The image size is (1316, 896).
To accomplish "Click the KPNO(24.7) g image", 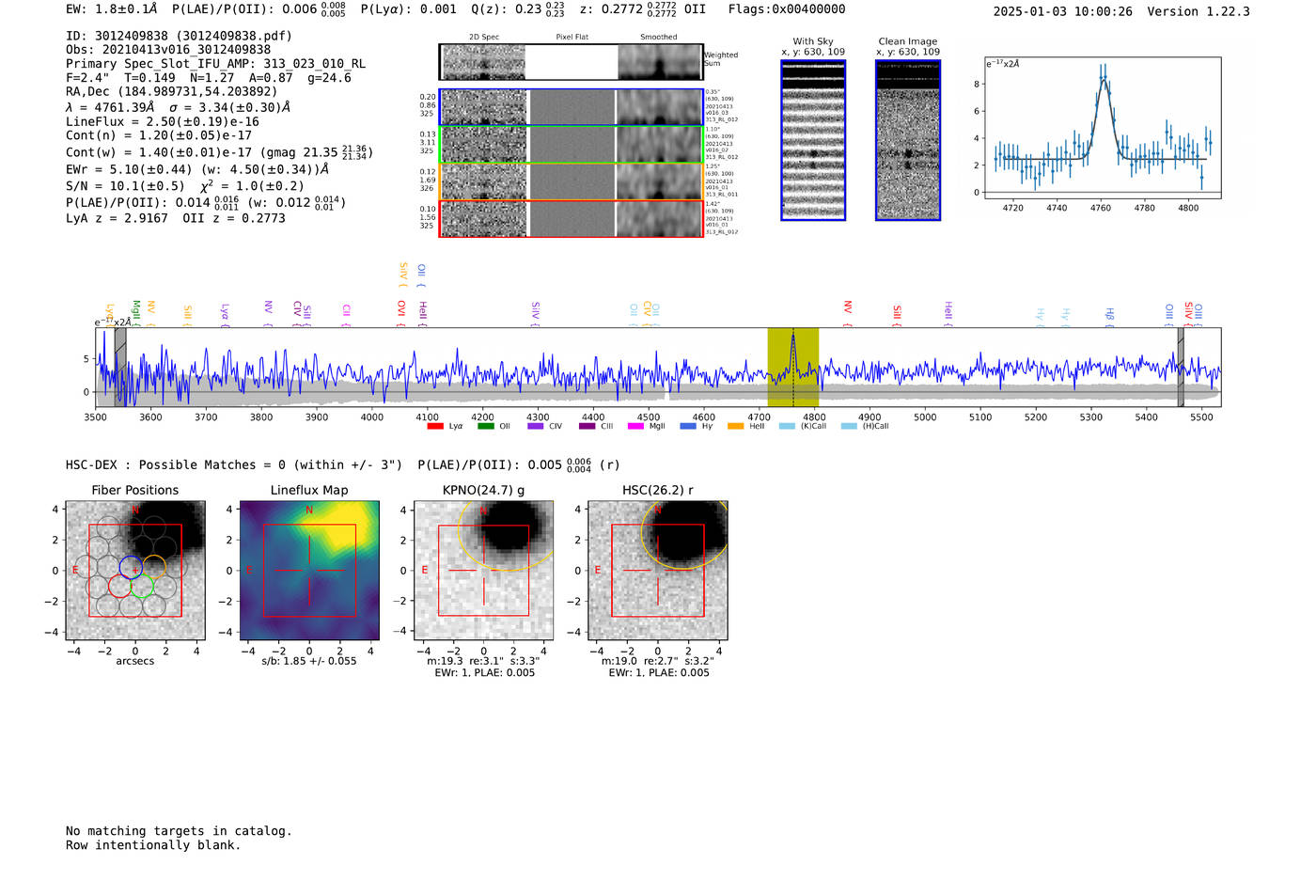I will 484,571.
